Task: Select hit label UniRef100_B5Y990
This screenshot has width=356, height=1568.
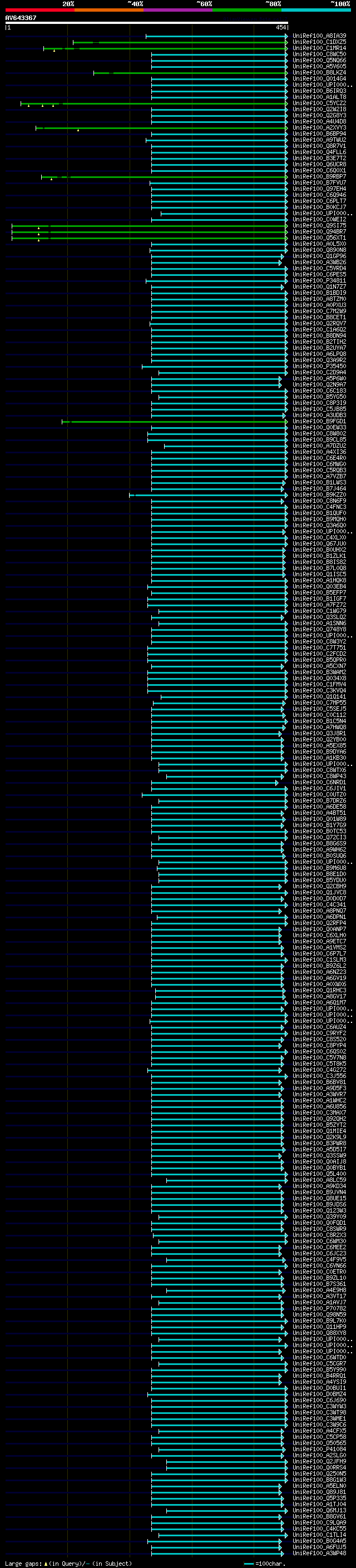Action: click(x=319, y=1369)
